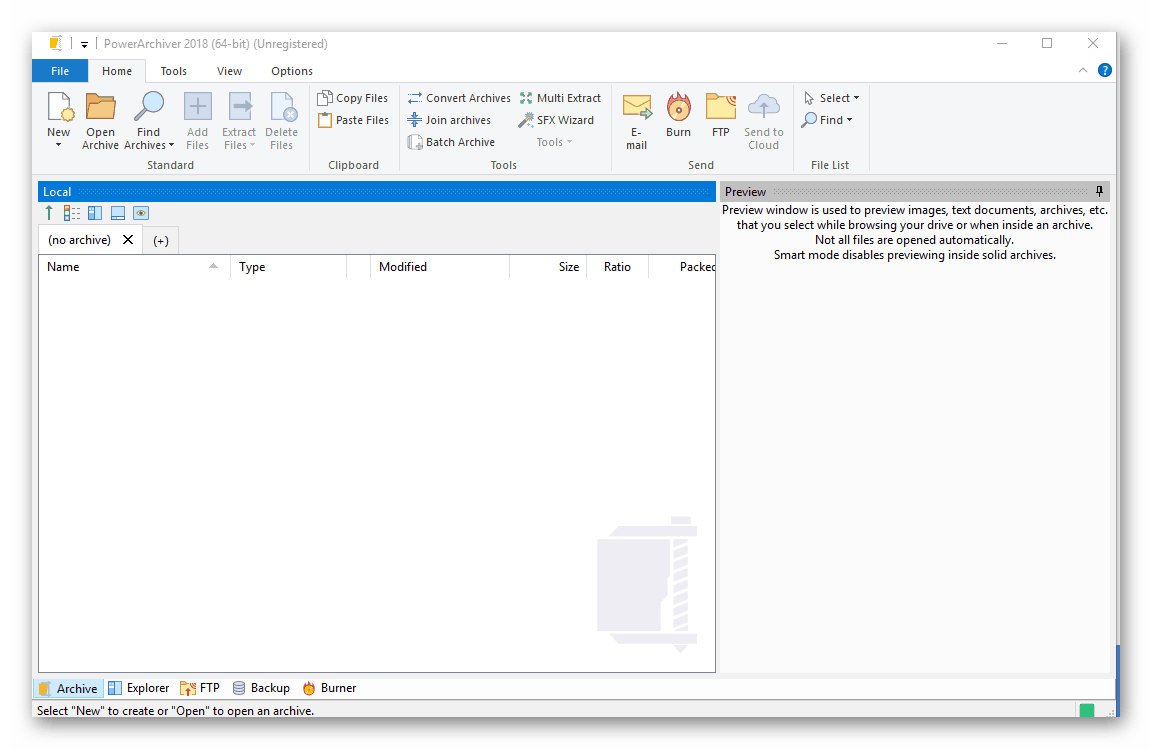1152x749 pixels.
Task: Toggle the bottom pane layout icon
Action: [118, 213]
